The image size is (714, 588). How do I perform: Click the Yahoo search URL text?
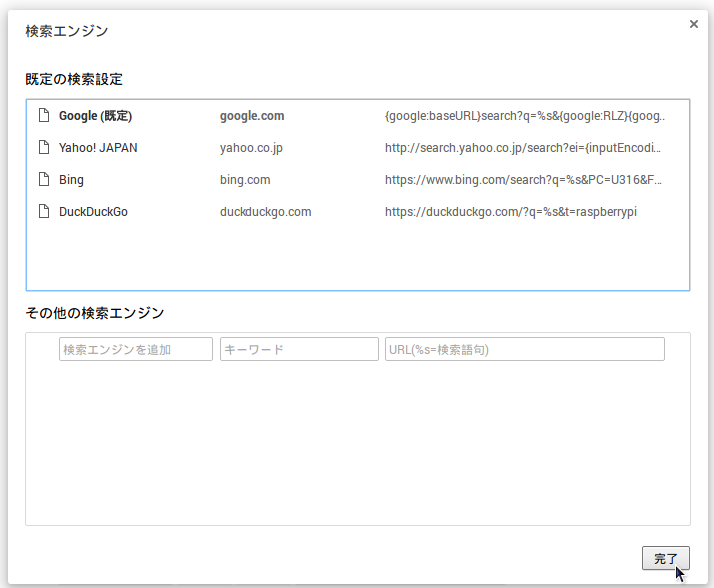click(523, 148)
